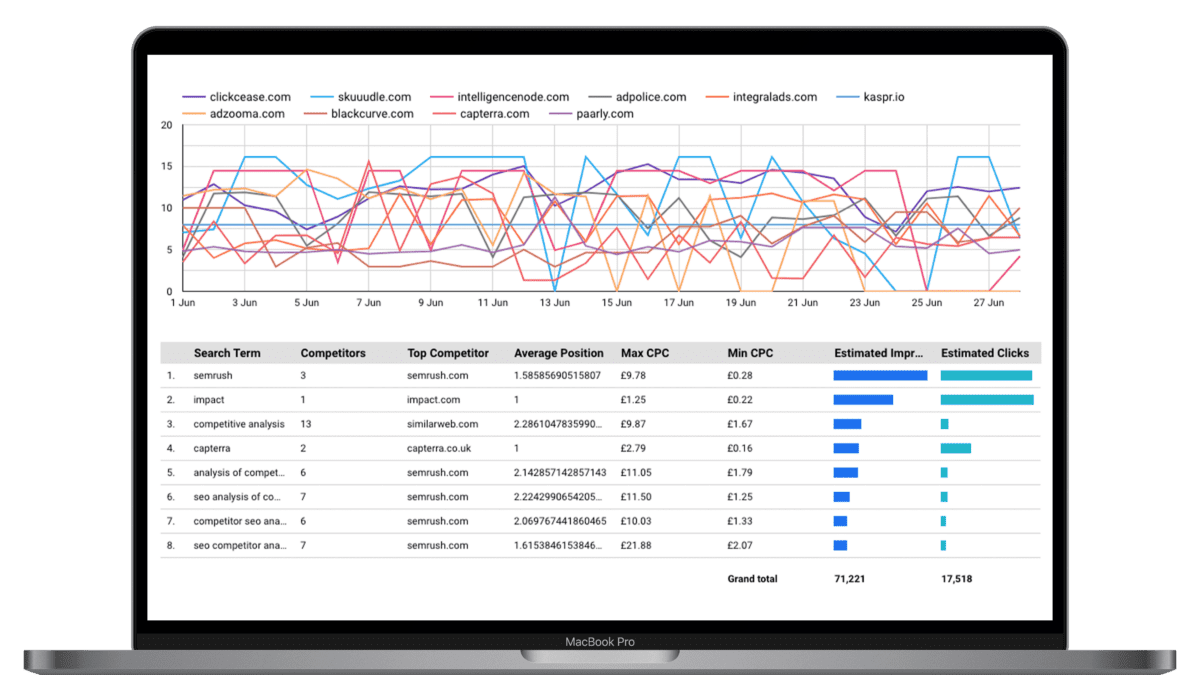The width and height of the screenshot is (1200, 675).
Task: Toggle the clickcease.com legend series
Action: pos(249,97)
